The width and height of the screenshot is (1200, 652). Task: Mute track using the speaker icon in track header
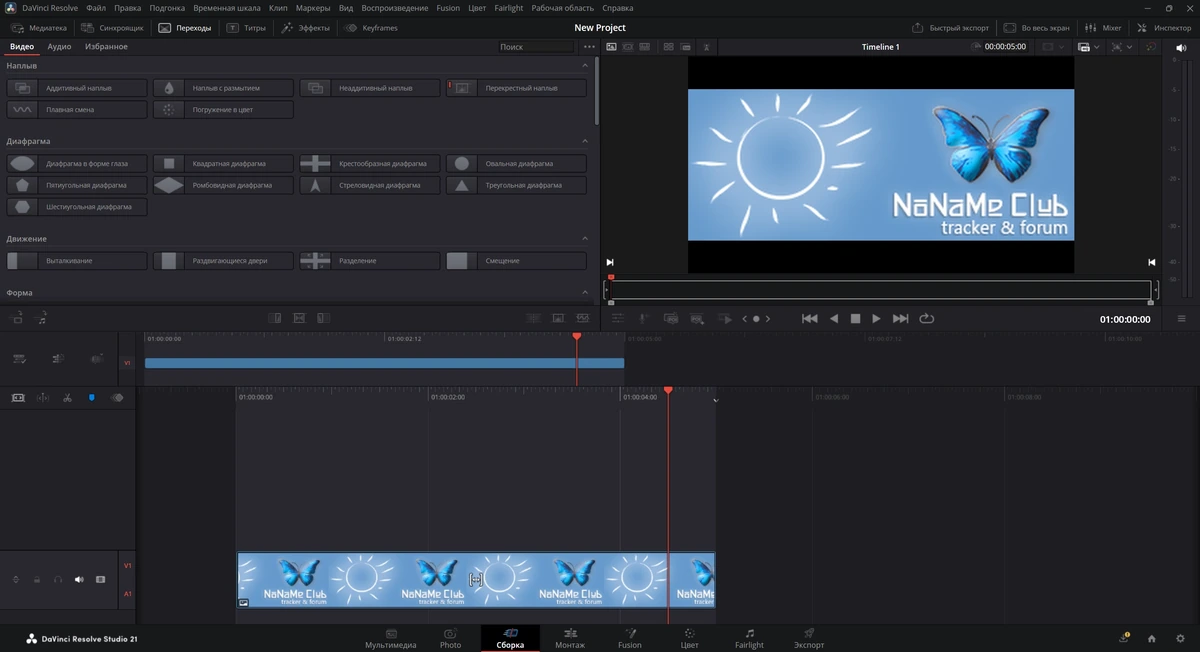pos(79,580)
